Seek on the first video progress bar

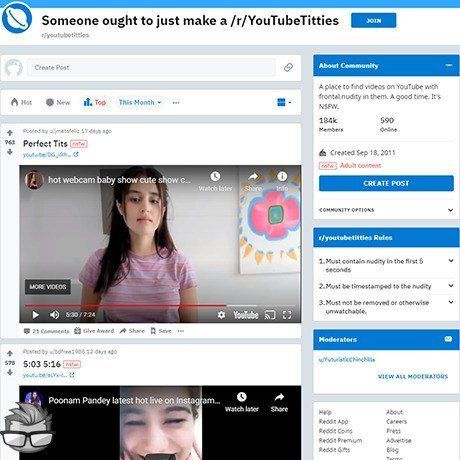click(160, 305)
